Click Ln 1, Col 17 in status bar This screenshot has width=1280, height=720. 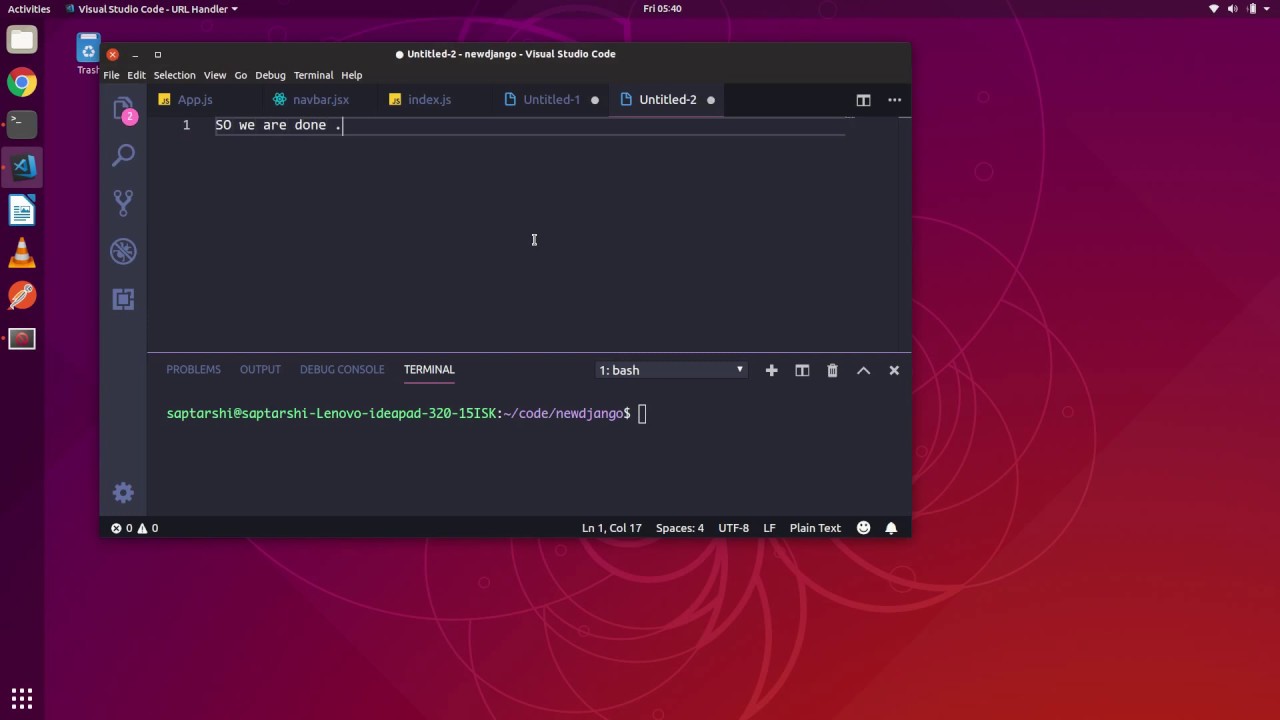[x=612, y=528]
